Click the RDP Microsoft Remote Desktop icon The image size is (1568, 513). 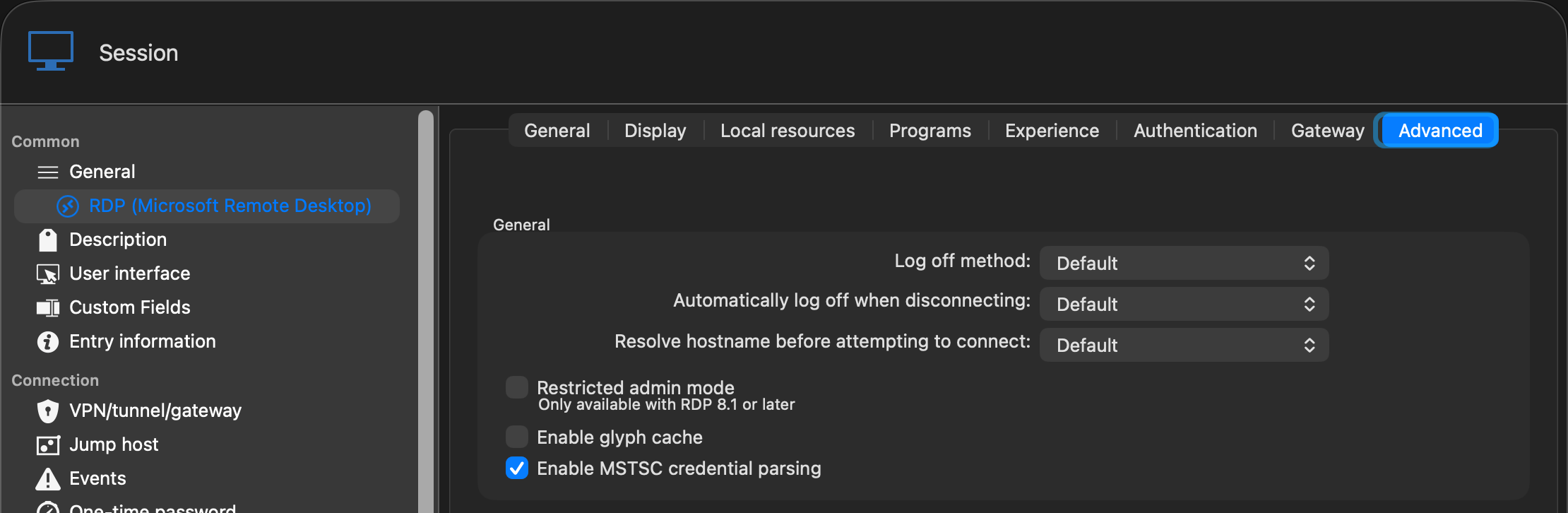[x=68, y=206]
